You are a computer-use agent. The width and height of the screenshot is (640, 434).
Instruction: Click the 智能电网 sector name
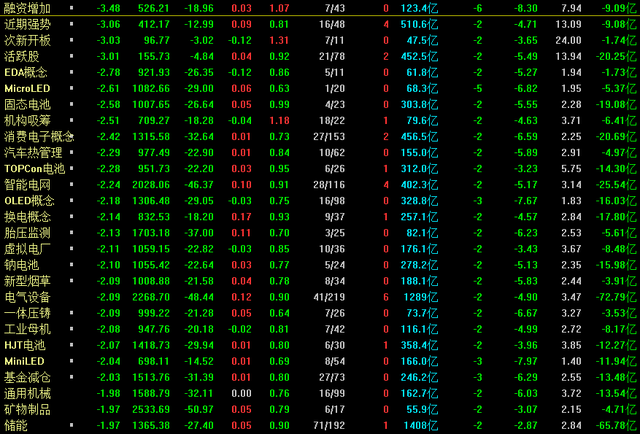coord(27,185)
